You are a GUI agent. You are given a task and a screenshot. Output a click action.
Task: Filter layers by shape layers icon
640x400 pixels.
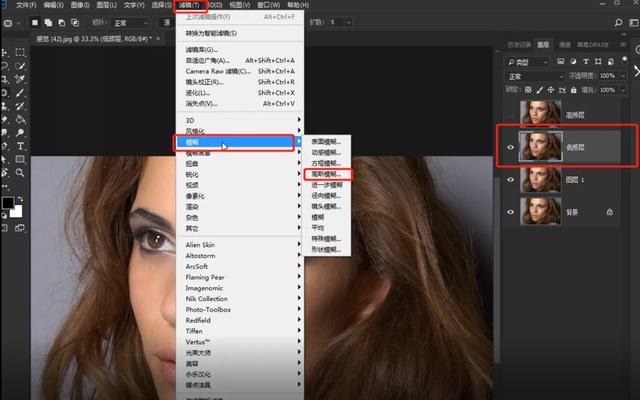click(x=598, y=61)
